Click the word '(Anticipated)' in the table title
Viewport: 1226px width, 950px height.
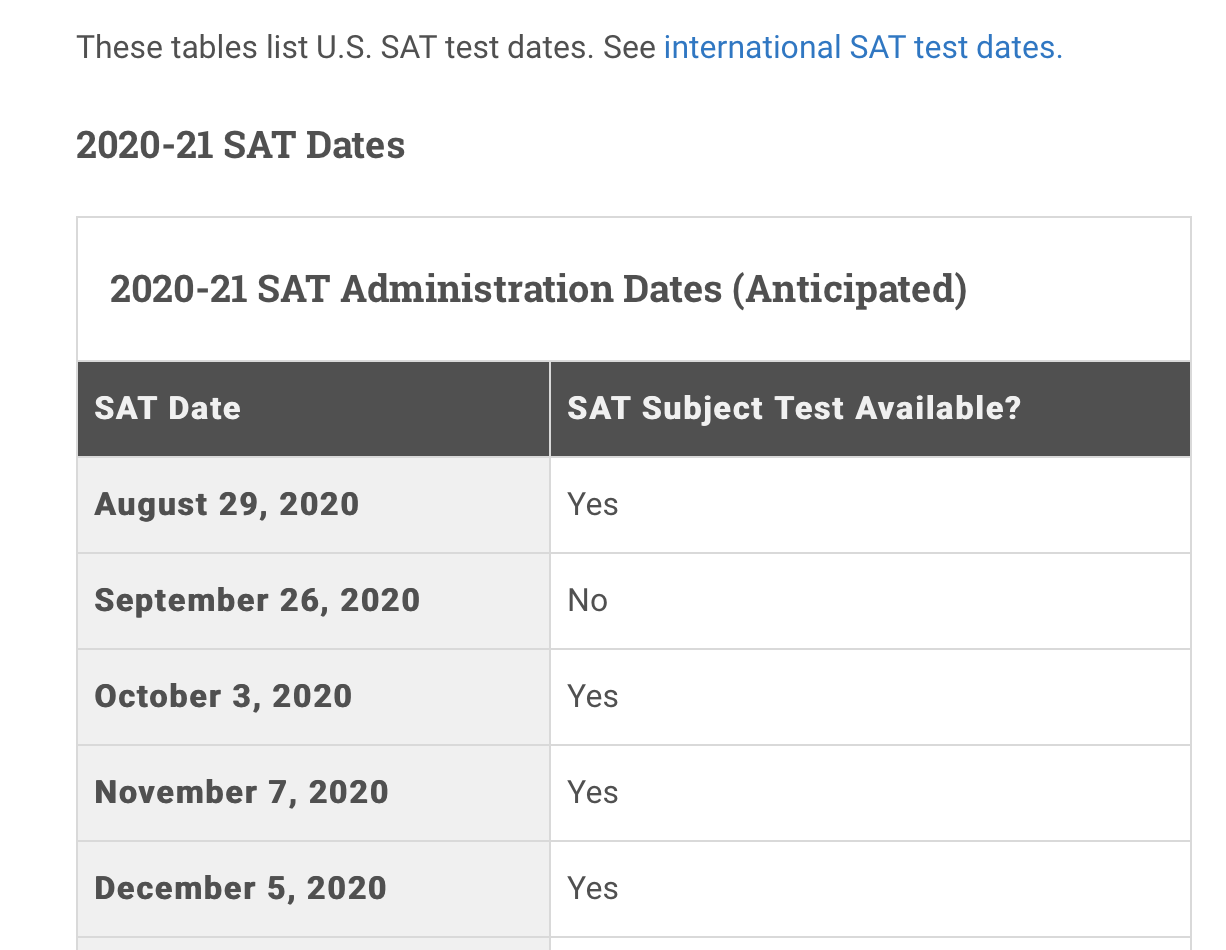click(850, 289)
